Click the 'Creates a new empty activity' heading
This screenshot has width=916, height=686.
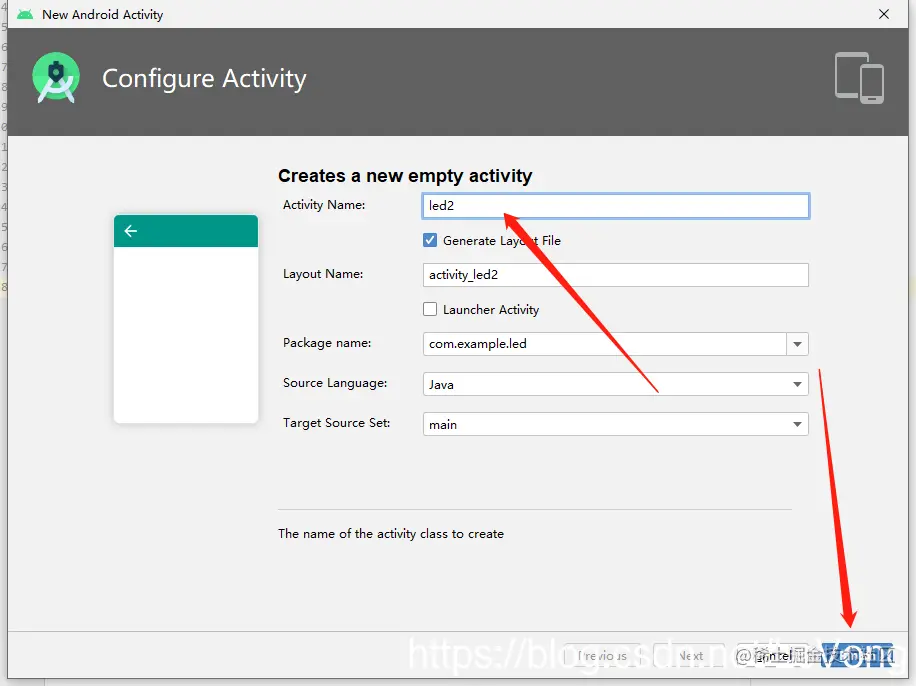click(405, 175)
